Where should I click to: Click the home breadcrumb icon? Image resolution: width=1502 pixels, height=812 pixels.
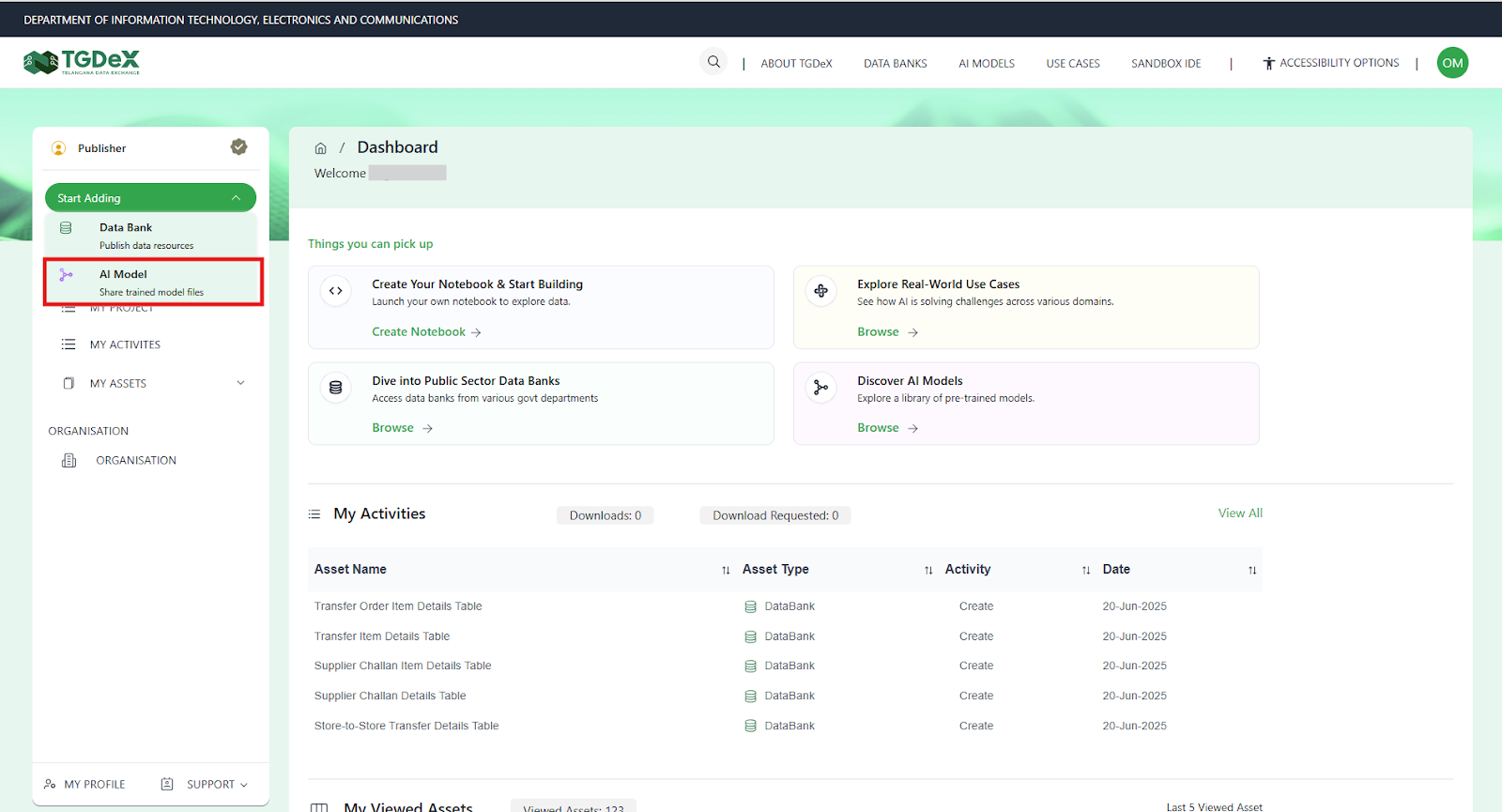320,148
